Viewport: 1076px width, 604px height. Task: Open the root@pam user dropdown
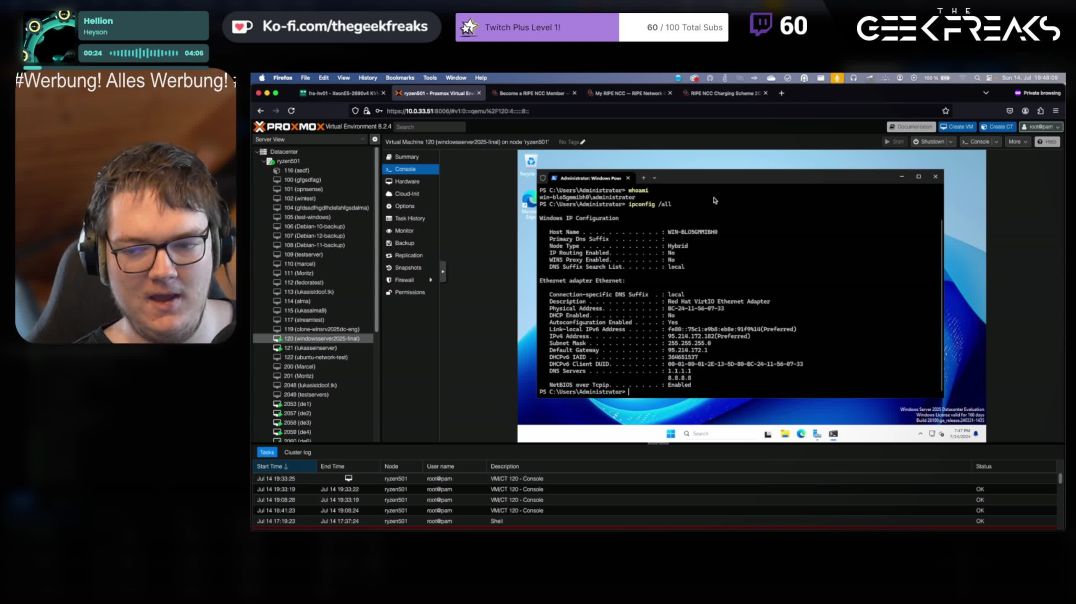[x=1041, y=127]
